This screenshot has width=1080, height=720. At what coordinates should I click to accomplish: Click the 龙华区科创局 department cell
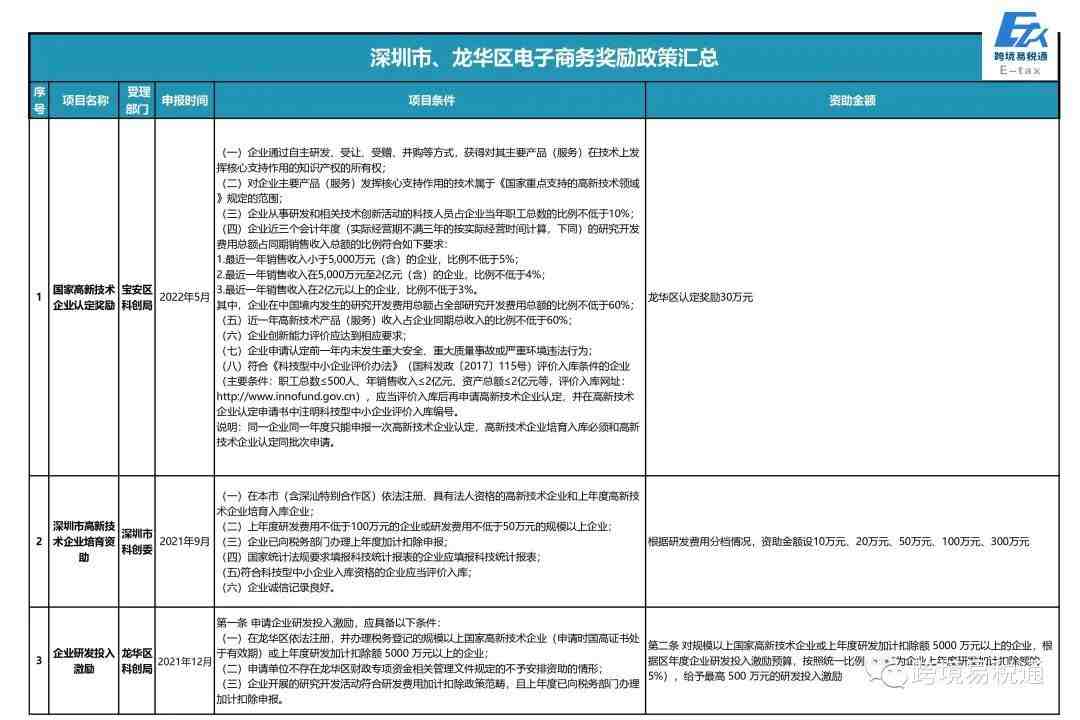pos(137,660)
